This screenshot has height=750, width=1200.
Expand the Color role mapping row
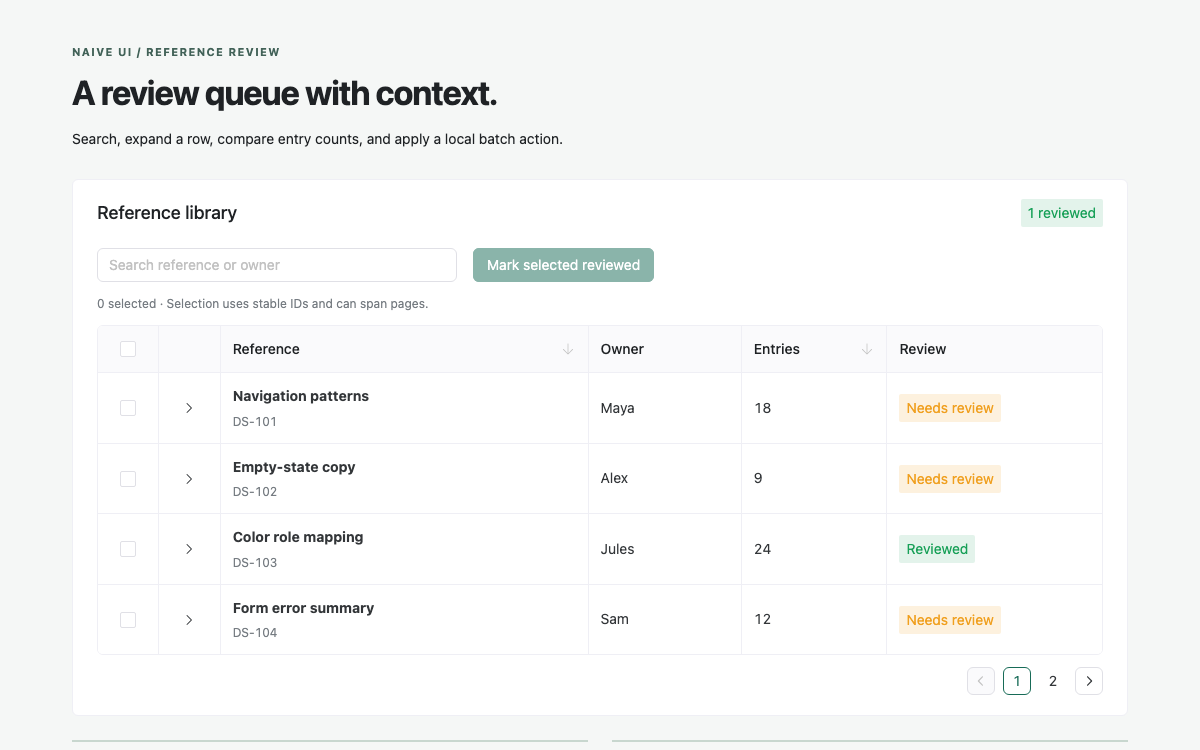coord(189,549)
